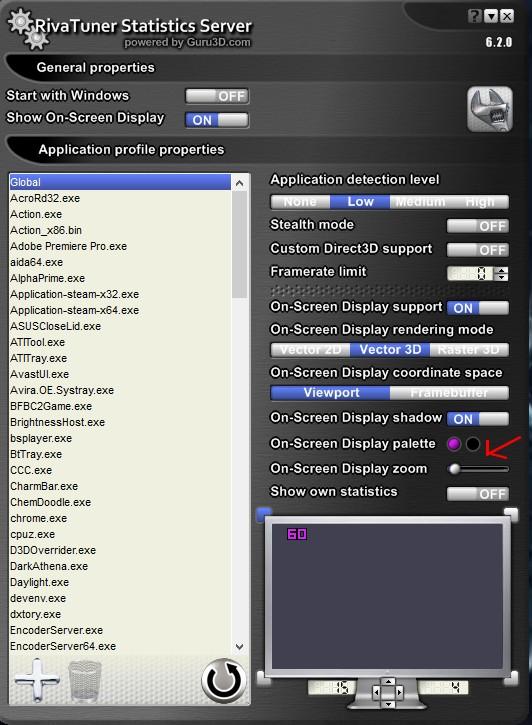Viewport: 532px width, 725px height.
Task: Select D3DOverrider.exe profile
Action: tap(120, 550)
